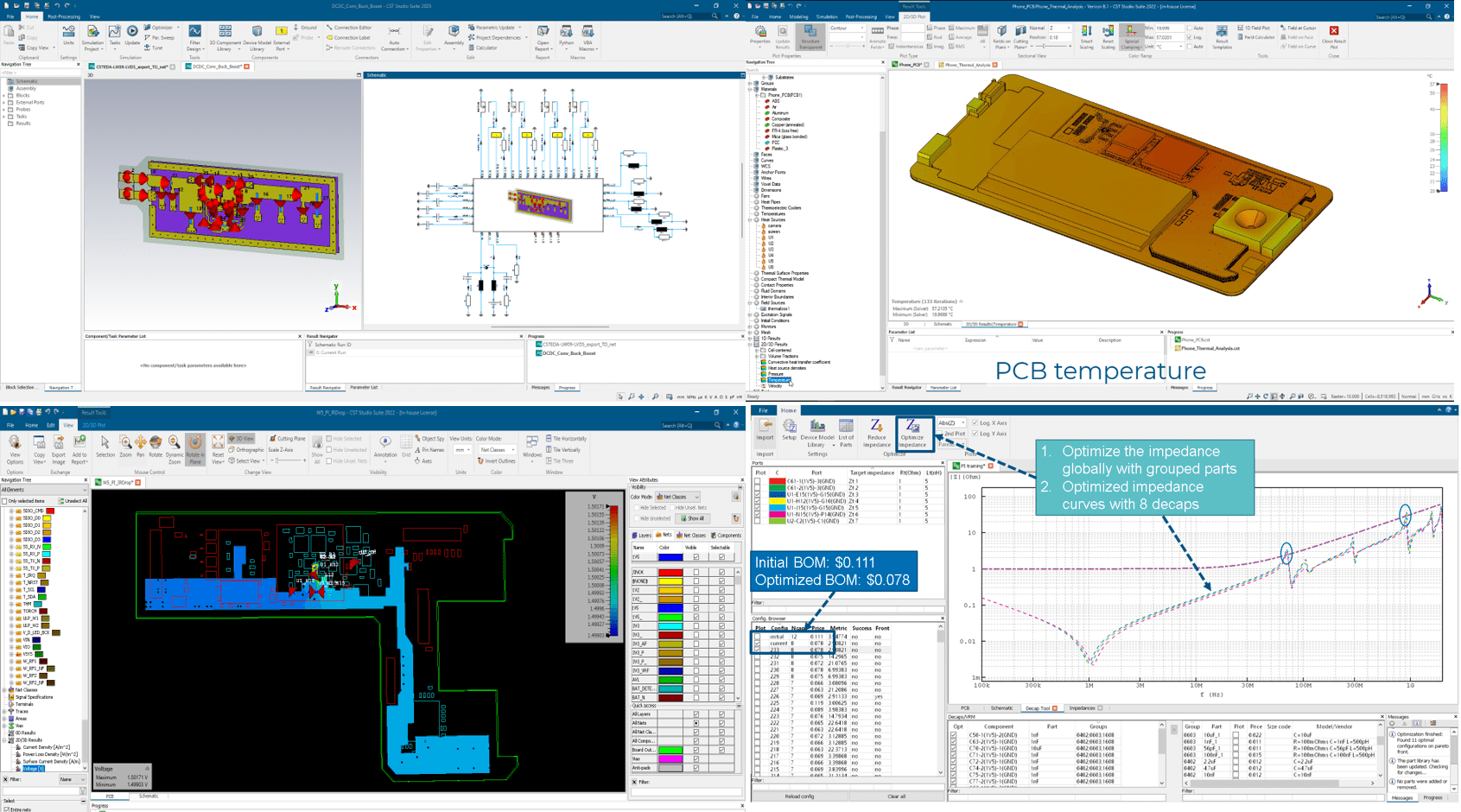This screenshot has width=1461, height=812.
Task: Toggle Visible checkbox for INCK net
Action: (x=696, y=572)
